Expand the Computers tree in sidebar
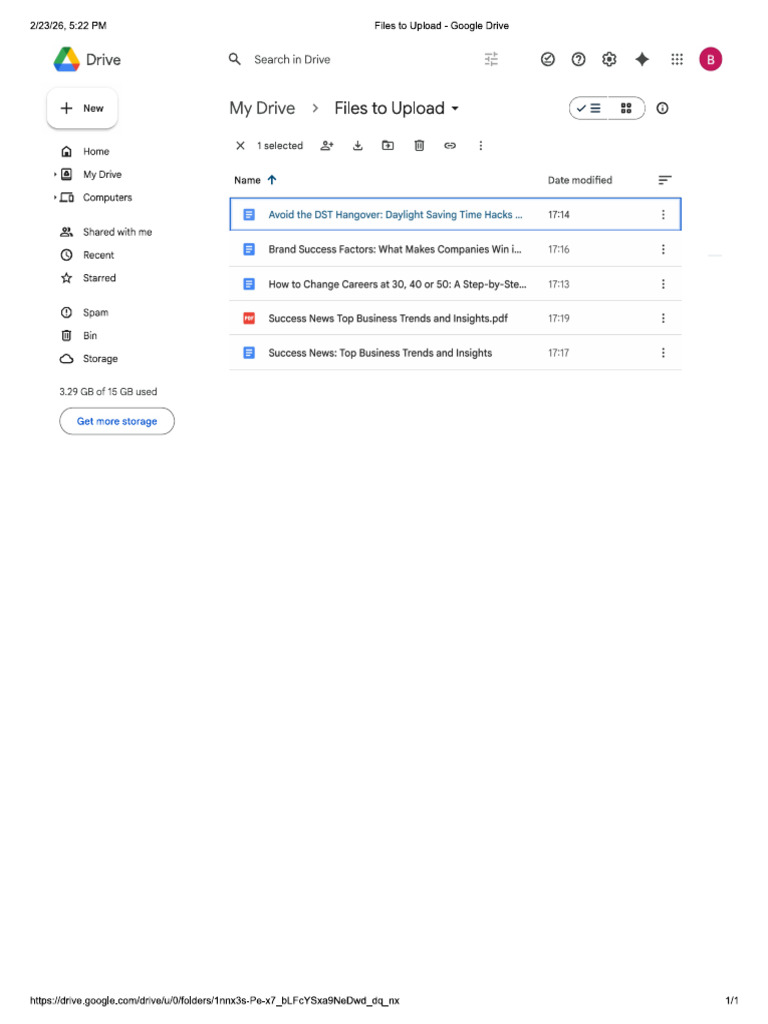Screen dimensions: 768x1024 55,197
